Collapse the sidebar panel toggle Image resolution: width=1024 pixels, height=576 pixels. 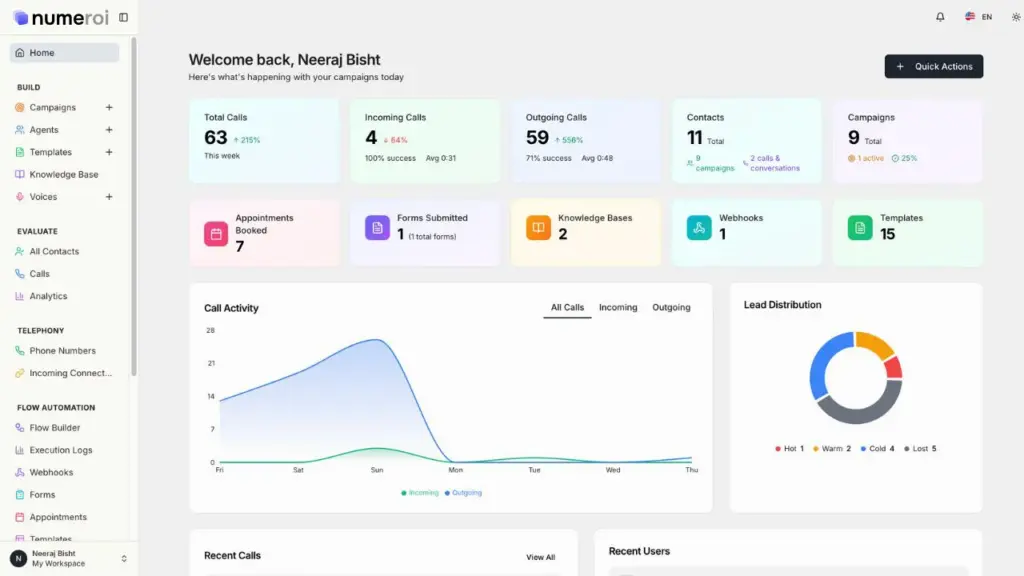coord(123,17)
